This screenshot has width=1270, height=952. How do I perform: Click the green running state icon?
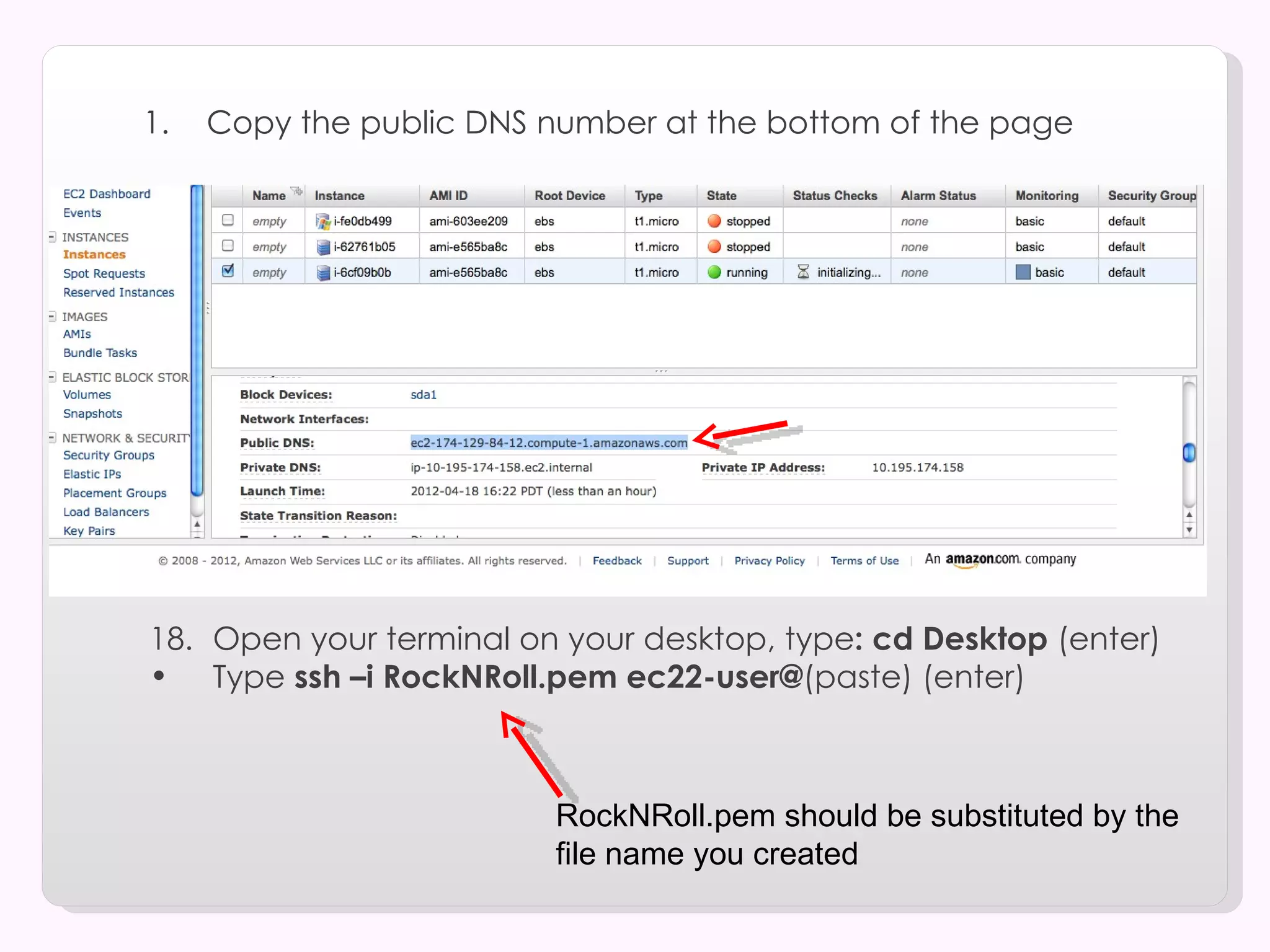click(714, 272)
